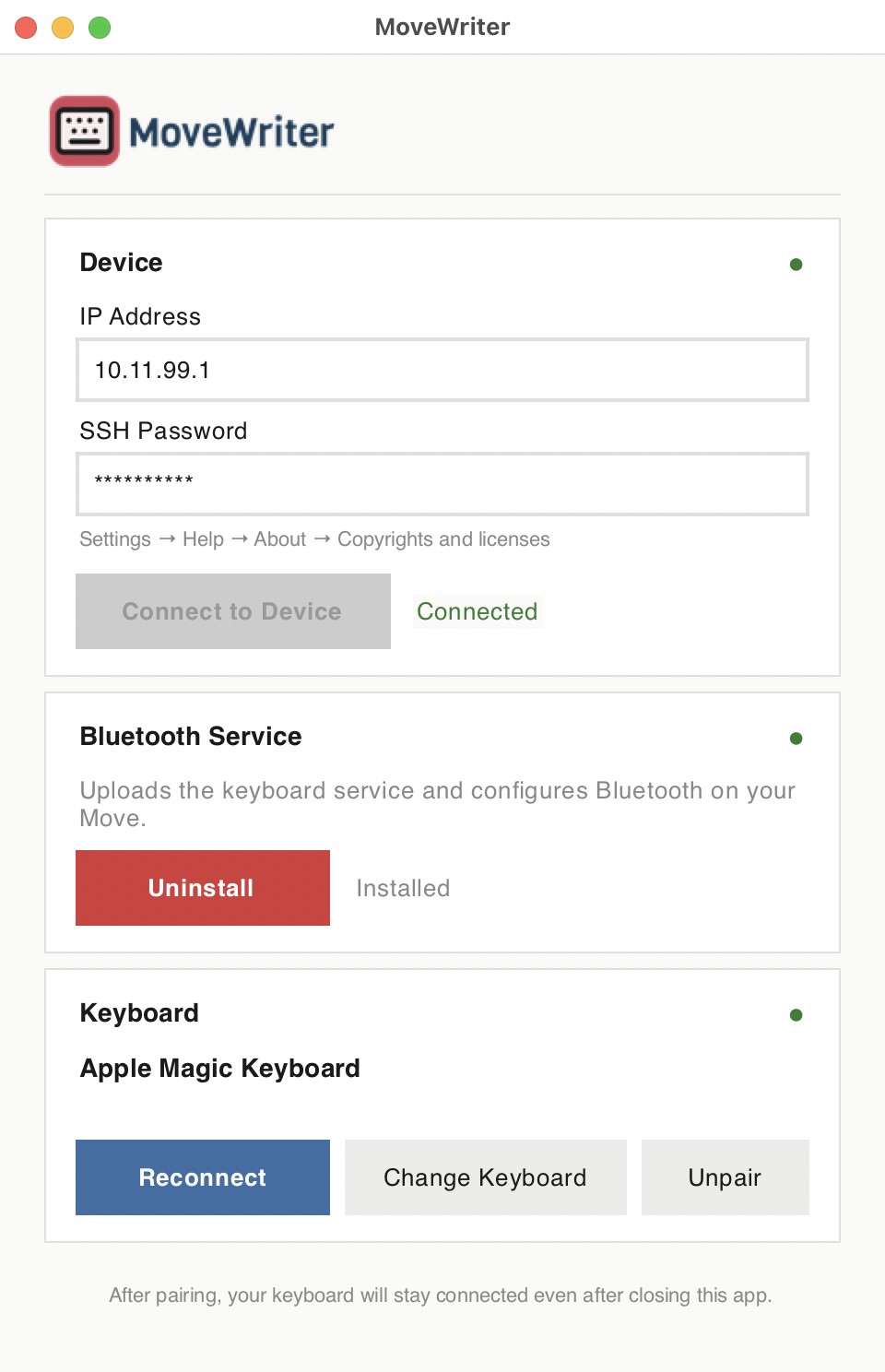Open Settings from the breadcrumb path
This screenshot has height=1372, width=885.
114,539
